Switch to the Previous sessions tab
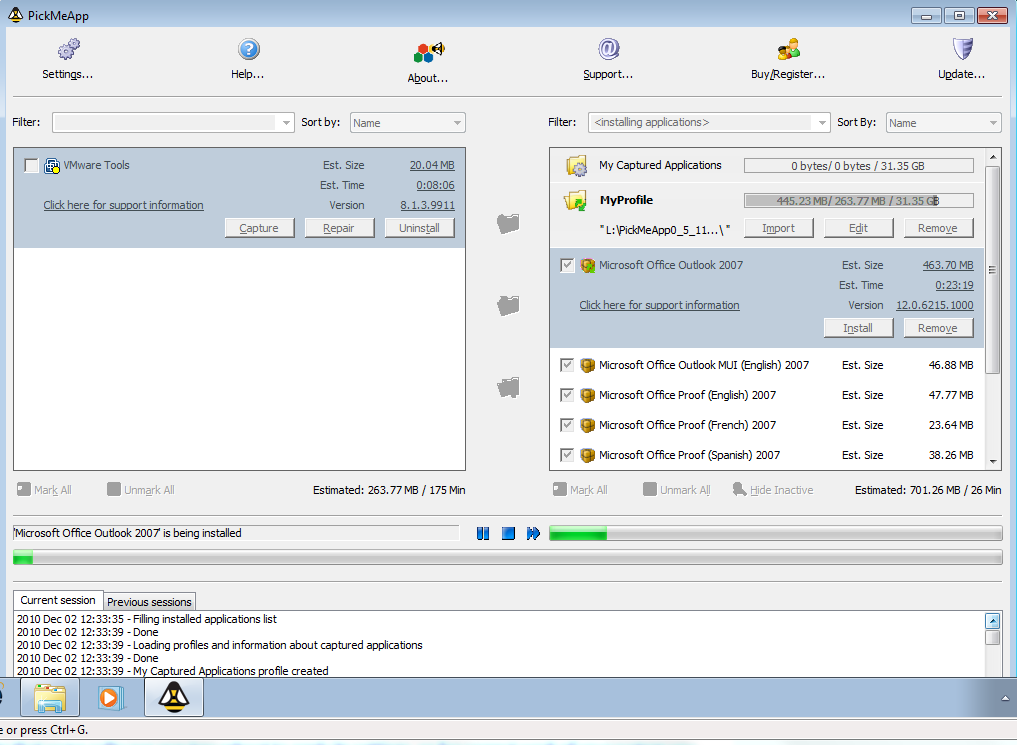Screen dimensions: 1017x745 click(149, 602)
